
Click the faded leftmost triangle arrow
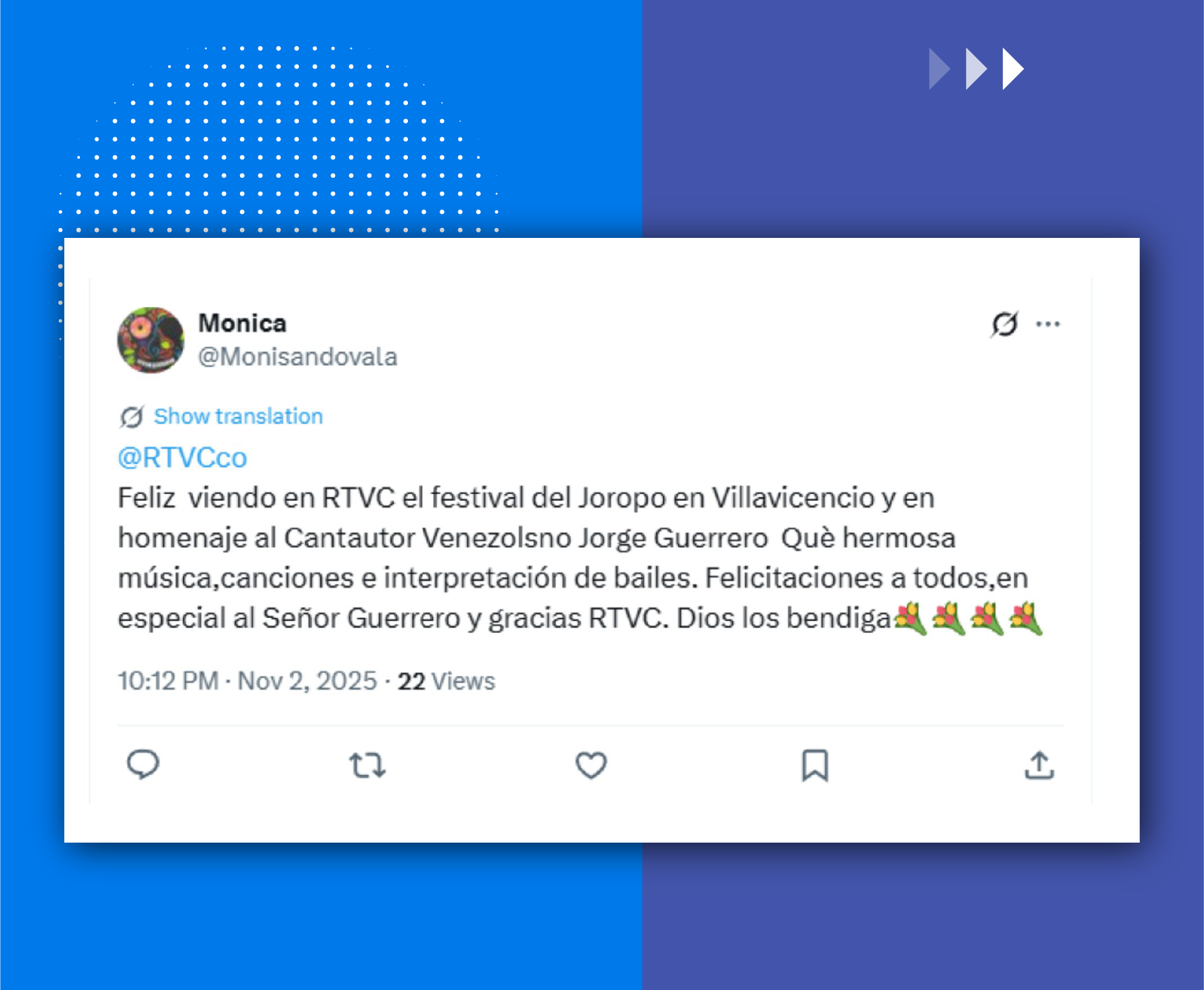(x=940, y=69)
